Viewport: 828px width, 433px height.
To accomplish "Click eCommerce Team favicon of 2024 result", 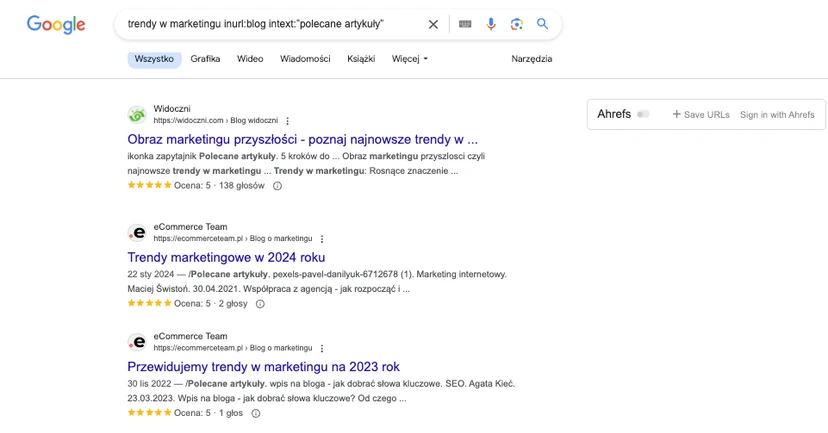I will click(137, 232).
